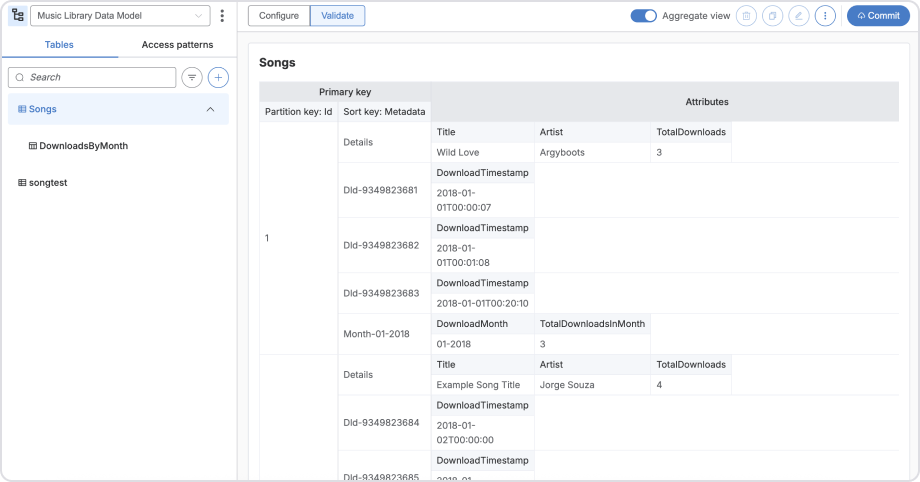Switch to the Tables tab

click(x=59, y=45)
